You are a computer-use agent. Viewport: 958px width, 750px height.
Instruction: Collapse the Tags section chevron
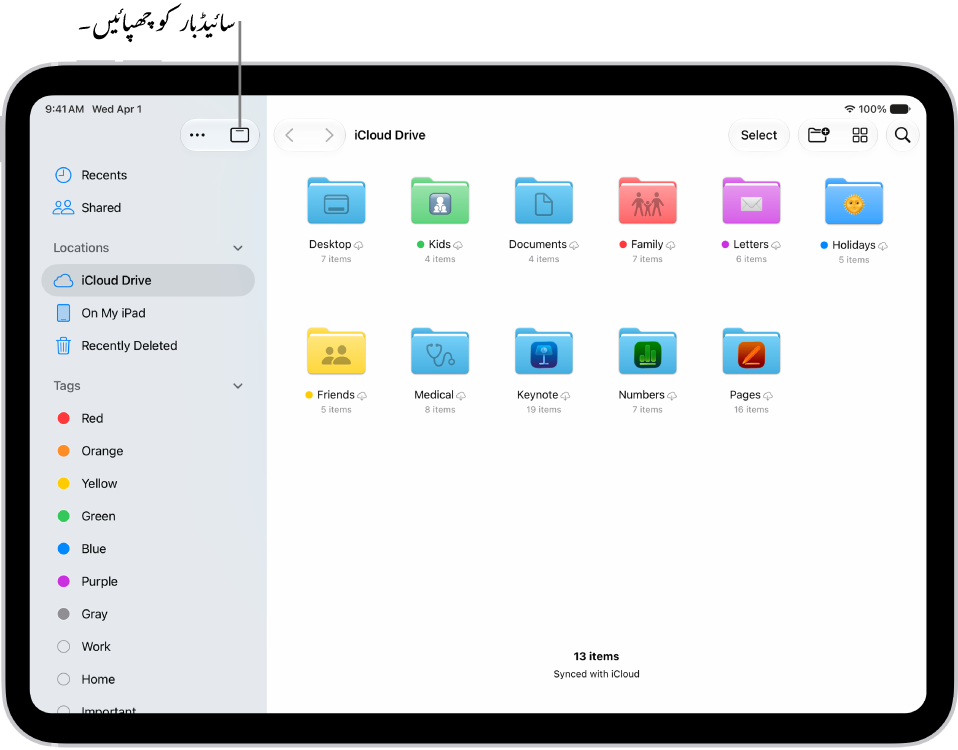[238, 386]
